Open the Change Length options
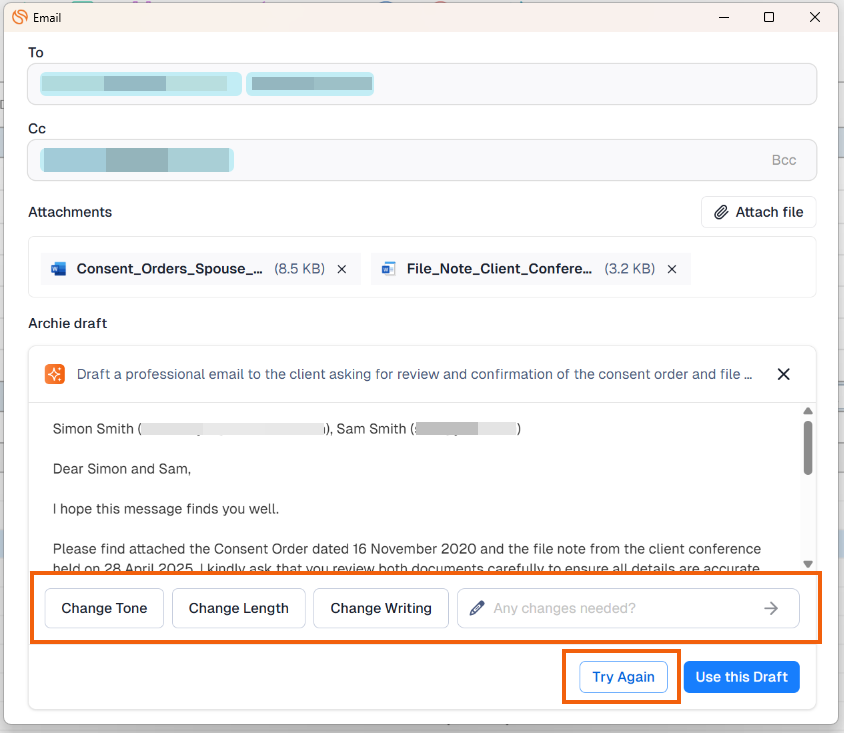 [238, 608]
